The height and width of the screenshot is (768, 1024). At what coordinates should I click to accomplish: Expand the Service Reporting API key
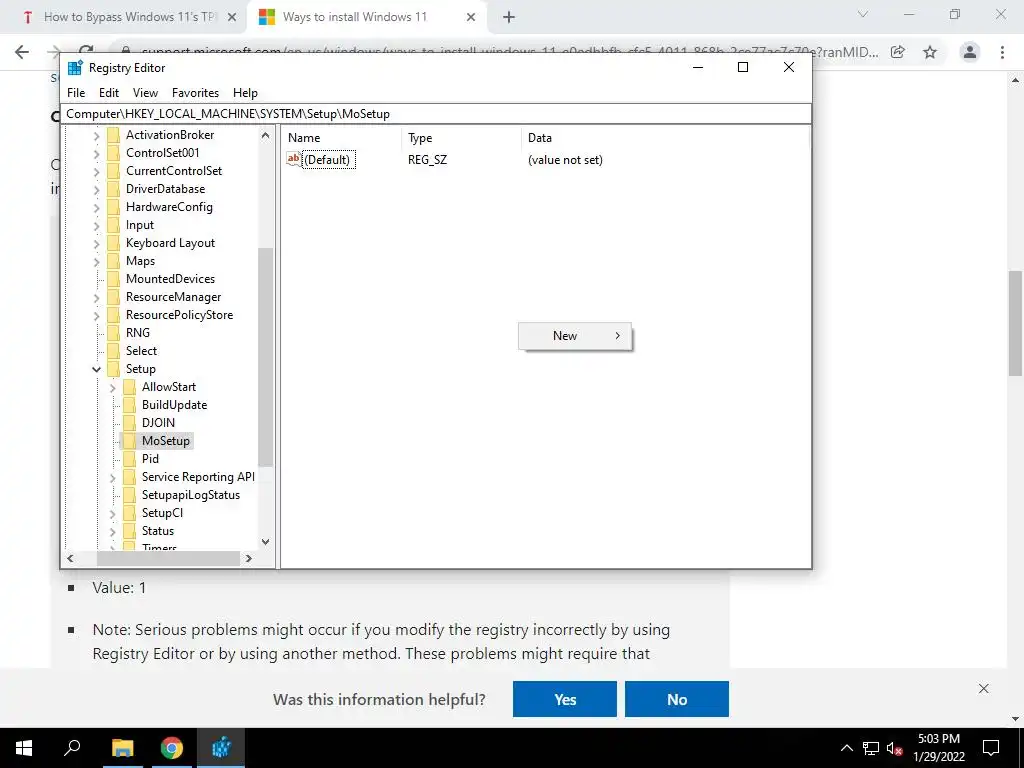(x=112, y=477)
